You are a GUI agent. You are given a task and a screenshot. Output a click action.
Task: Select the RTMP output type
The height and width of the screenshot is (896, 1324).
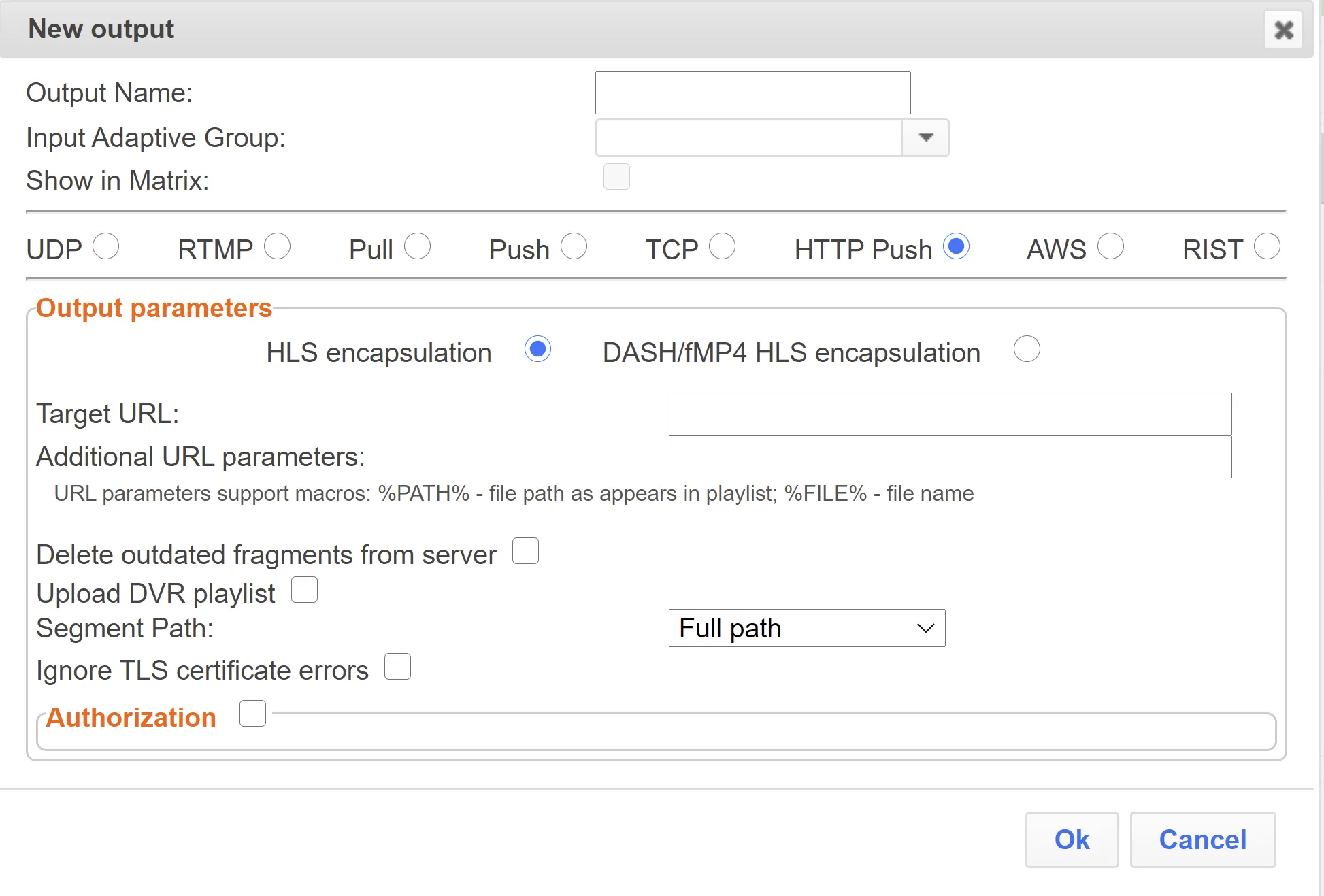(x=278, y=246)
